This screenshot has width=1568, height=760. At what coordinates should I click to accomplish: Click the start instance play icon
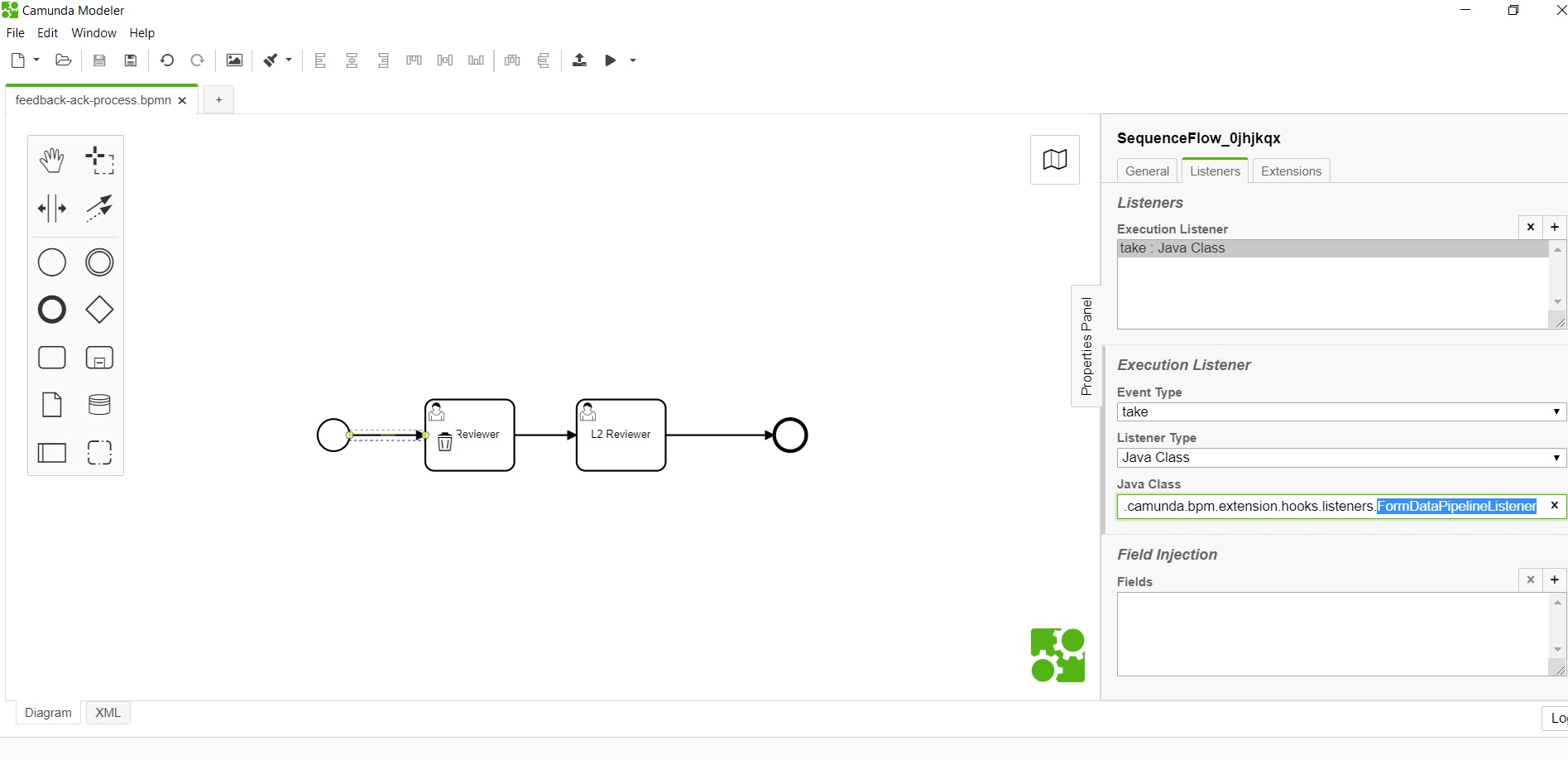[x=611, y=60]
